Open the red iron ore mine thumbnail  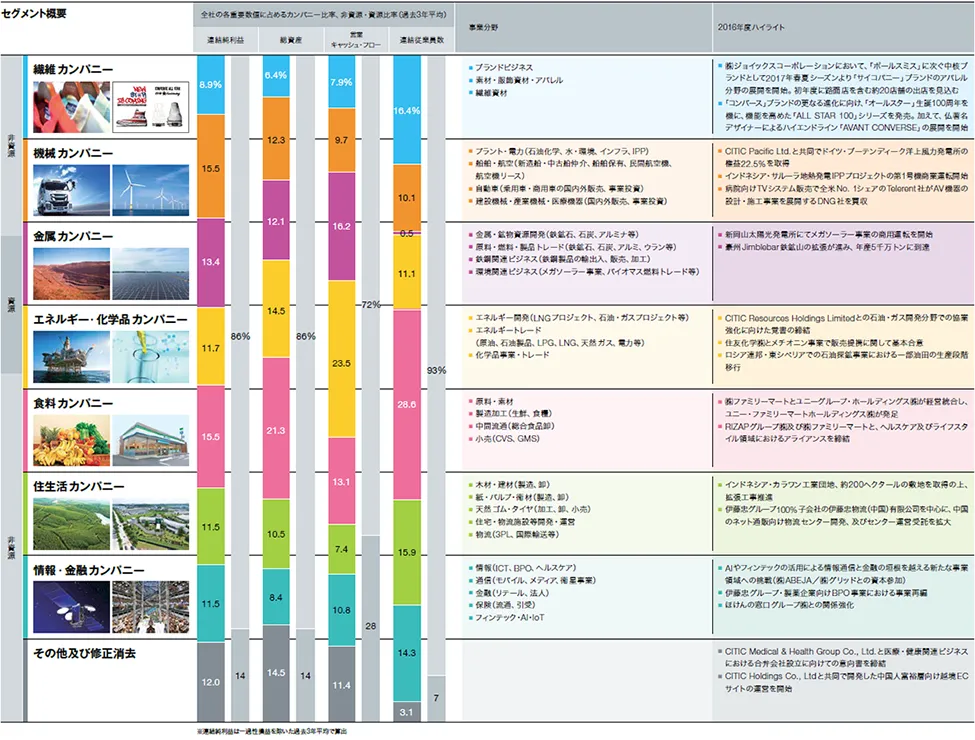click(x=72, y=274)
